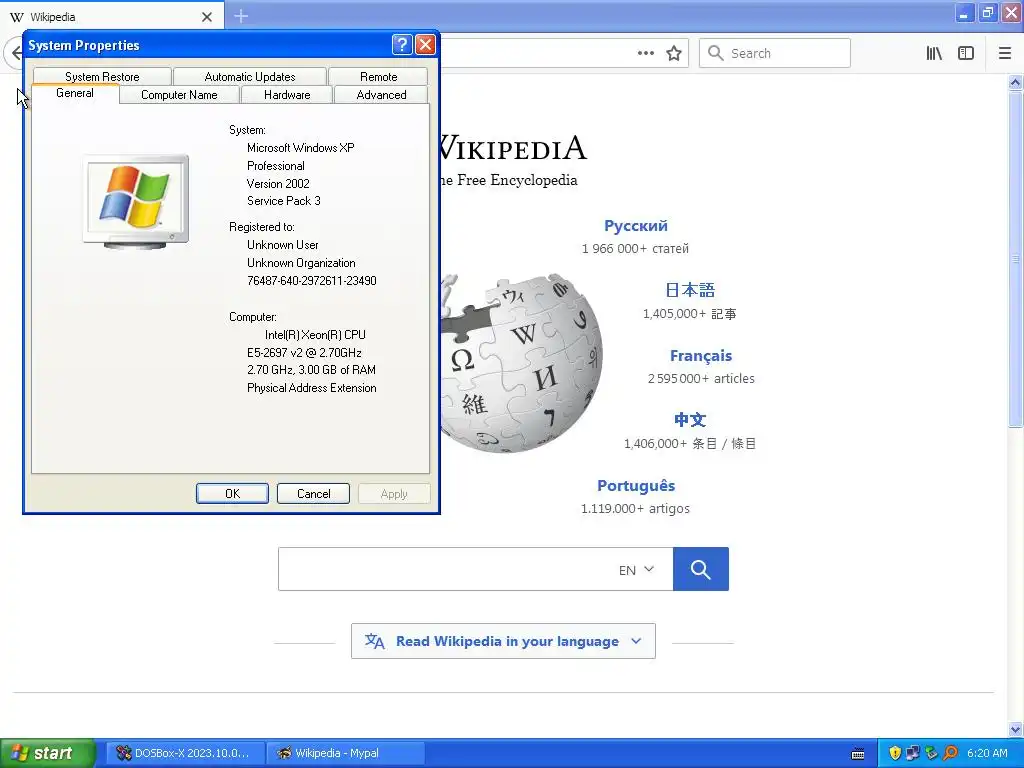Click the Windows XP monitor logo
Image resolution: width=1024 pixels, height=768 pixels.
point(136,201)
